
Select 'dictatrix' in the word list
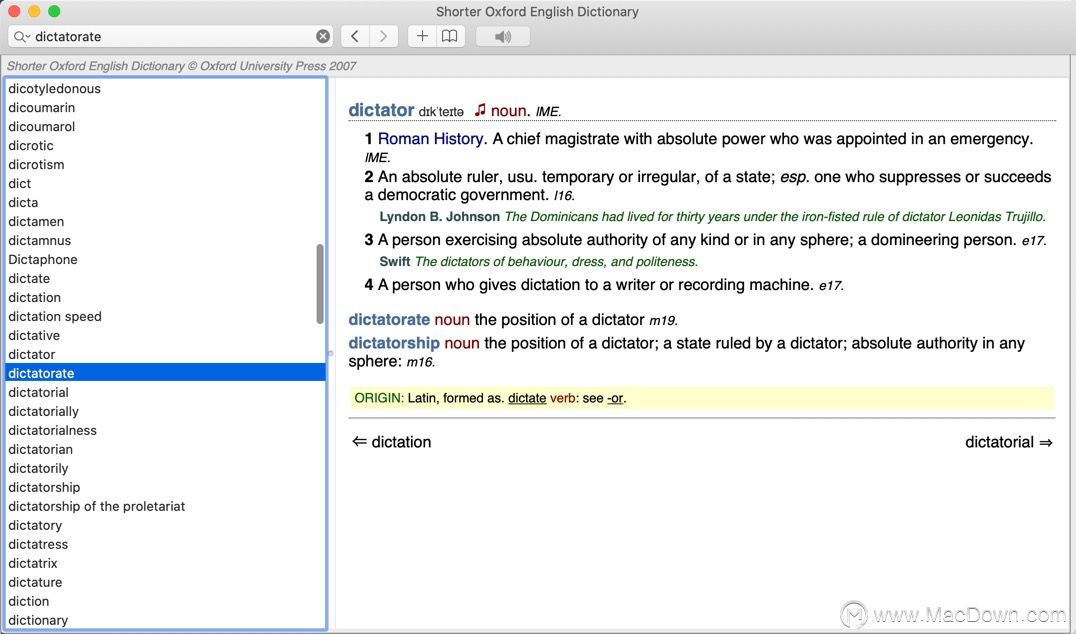click(x=165, y=563)
